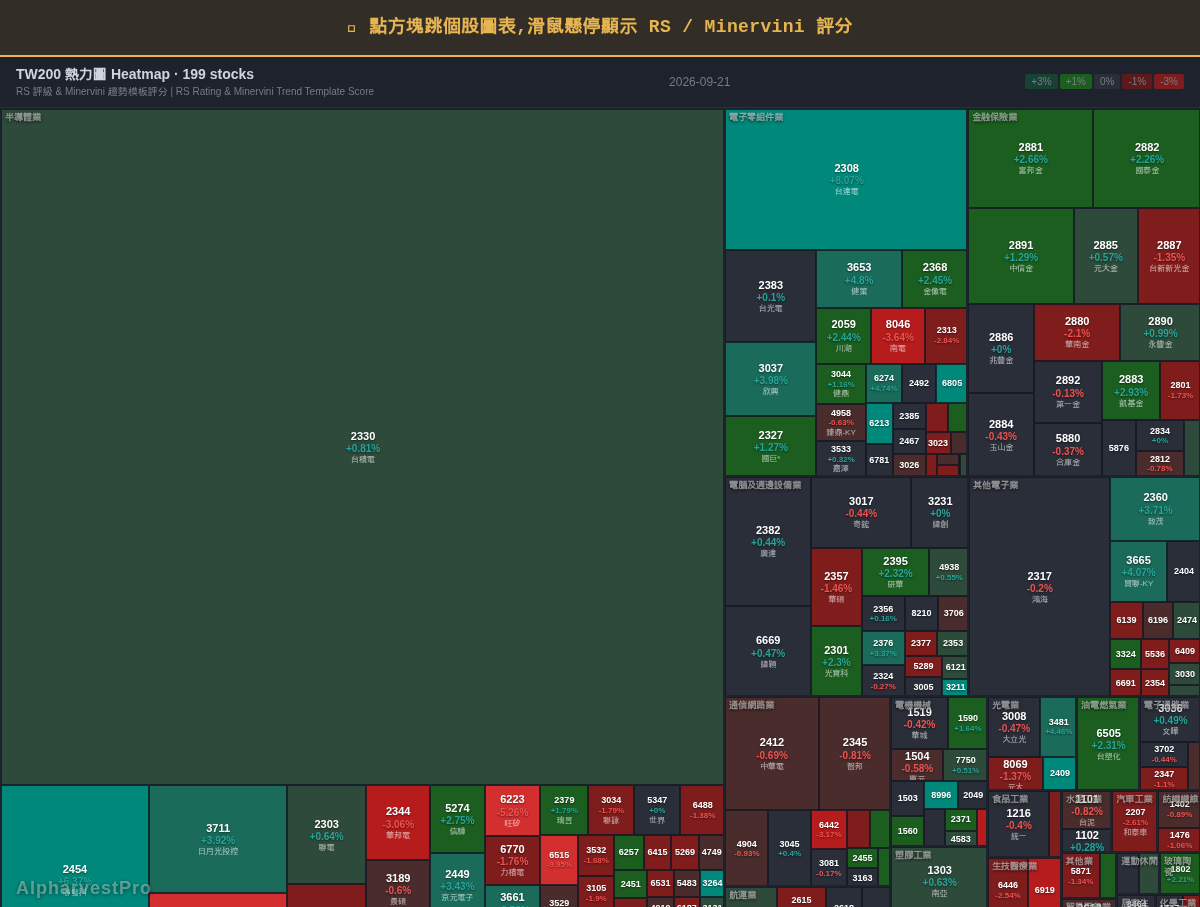Select the 0% neutral legend swatch
The height and width of the screenshot is (907, 1200).
click(1106, 82)
